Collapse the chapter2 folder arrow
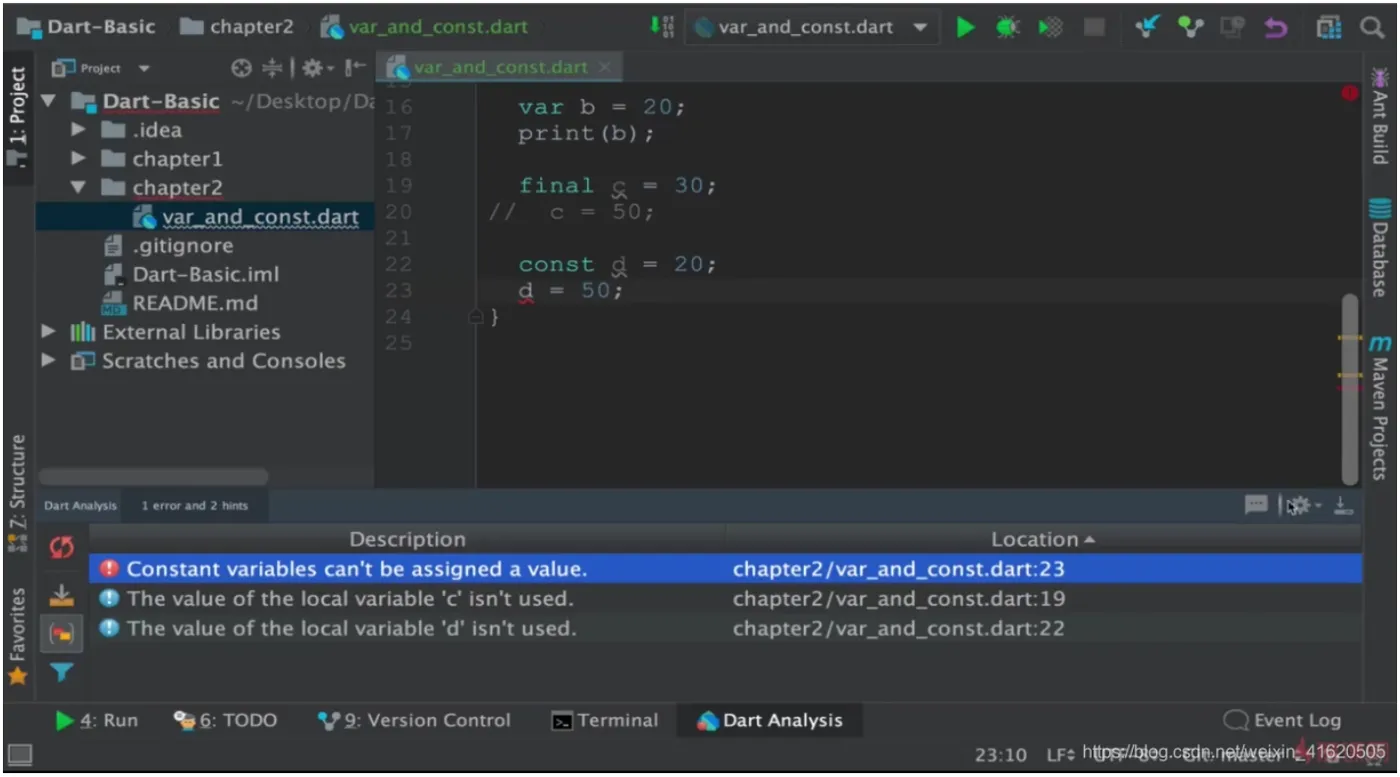The width and height of the screenshot is (1400, 777). pyautogui.click(x=78, y=187)
